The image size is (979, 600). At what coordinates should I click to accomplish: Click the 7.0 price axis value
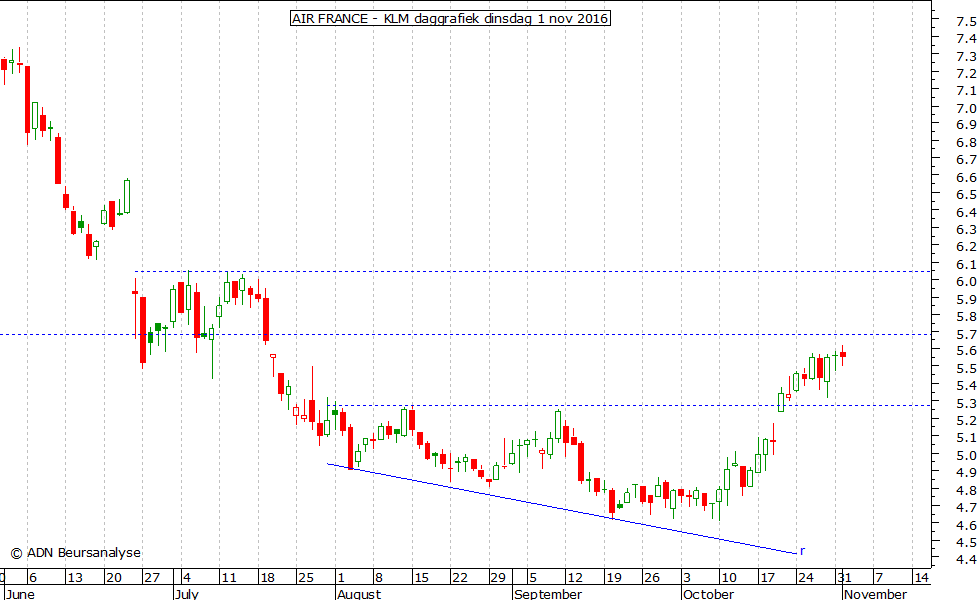[966, 109]
